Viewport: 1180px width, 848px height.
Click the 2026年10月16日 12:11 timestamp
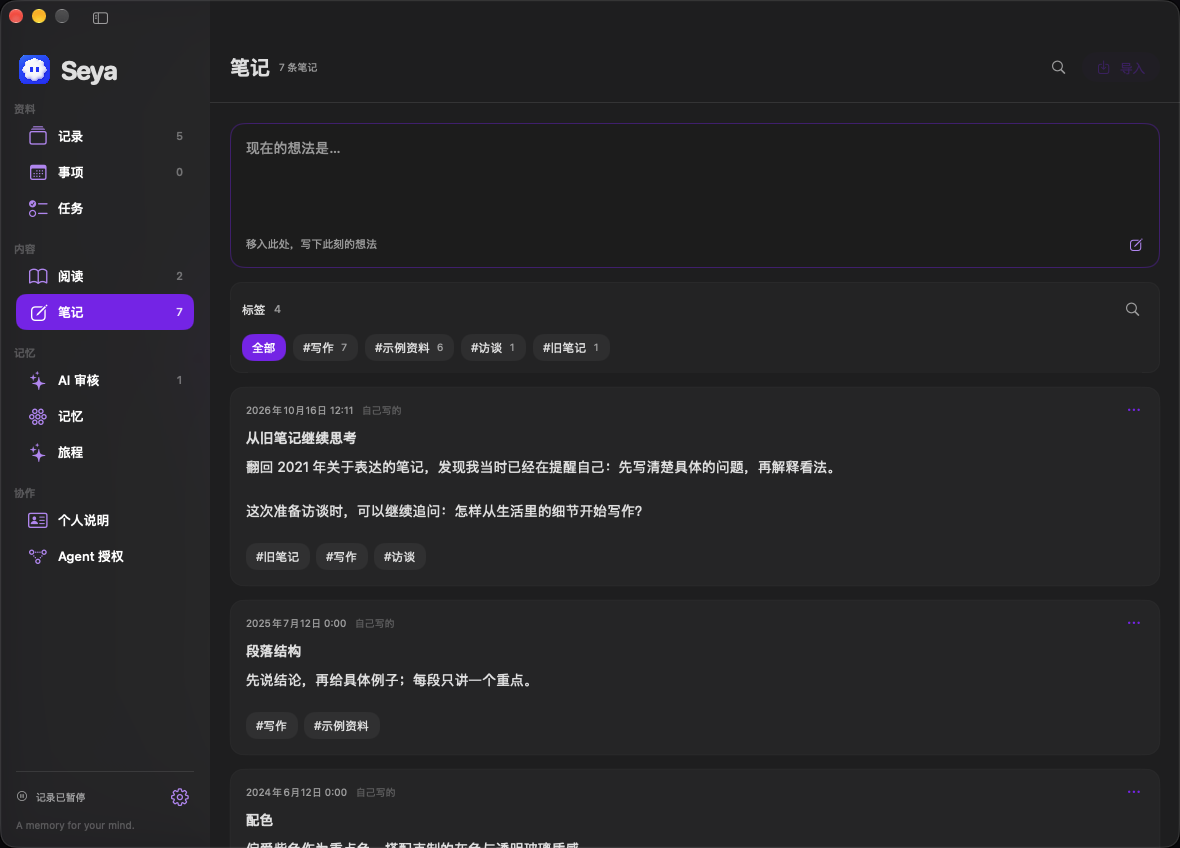pos(300,410)
